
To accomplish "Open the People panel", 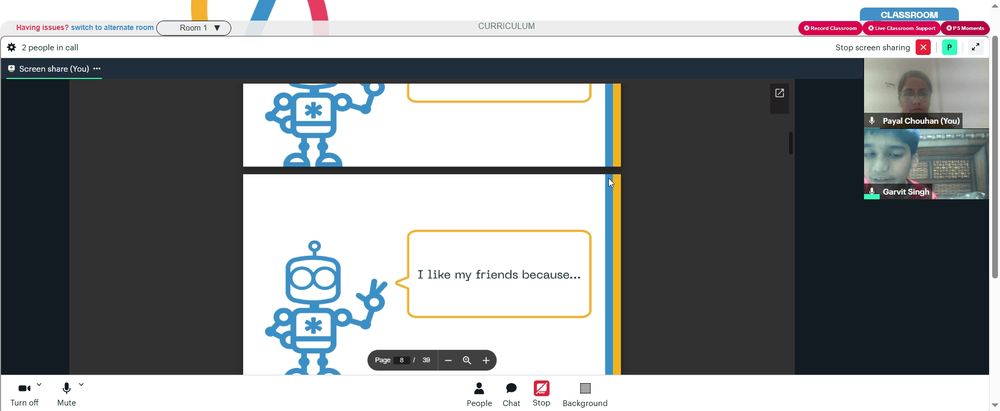I will pyautogui.click(x=479, y=394).
